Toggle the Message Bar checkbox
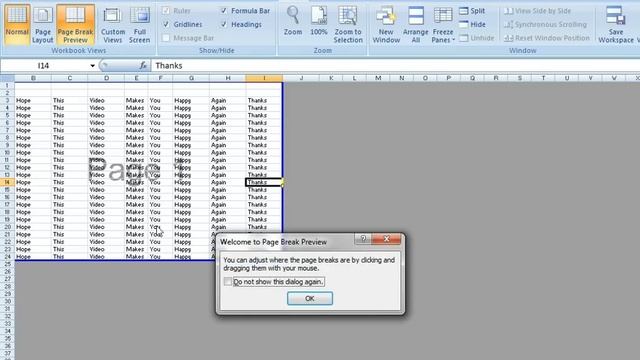The height and width of the screenshot is (360, 640). [x=166, y=38]
